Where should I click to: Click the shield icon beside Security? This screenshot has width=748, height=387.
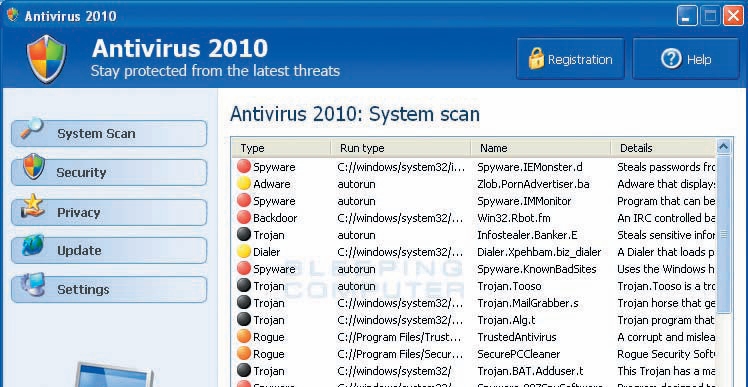tap(33, 167)
